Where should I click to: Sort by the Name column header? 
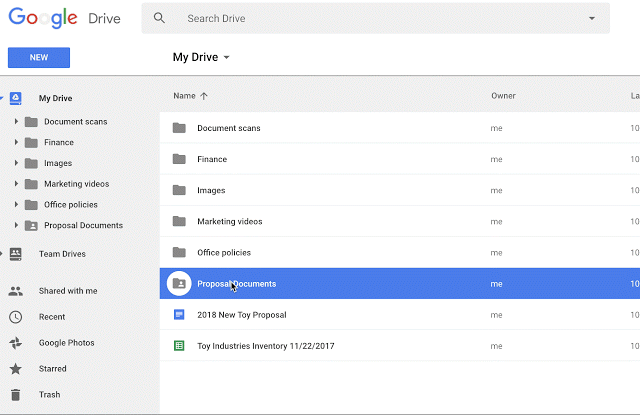[x=185, y=96]
